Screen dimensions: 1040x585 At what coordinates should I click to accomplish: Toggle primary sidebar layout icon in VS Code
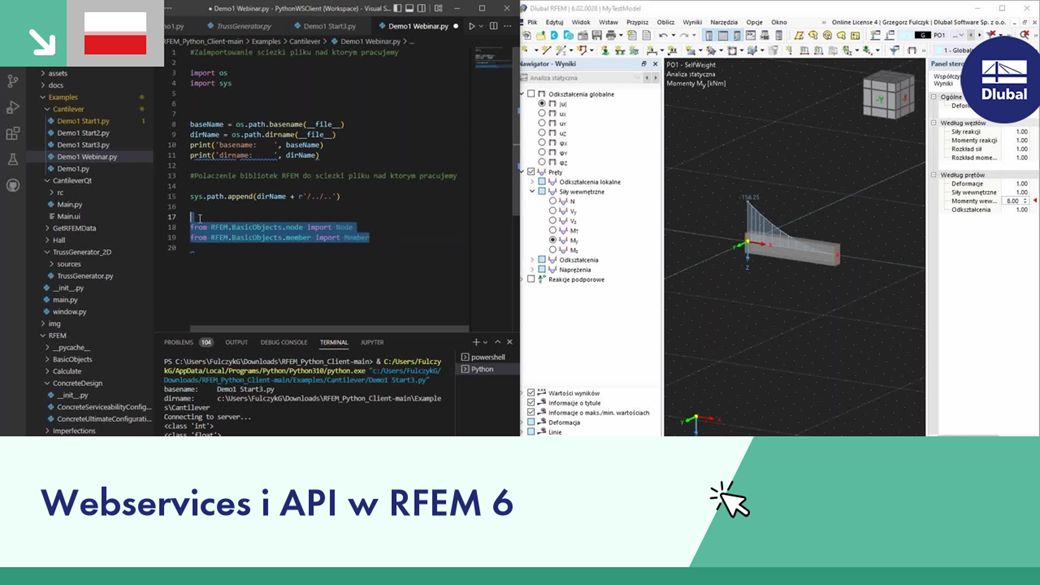coord(397,8)
